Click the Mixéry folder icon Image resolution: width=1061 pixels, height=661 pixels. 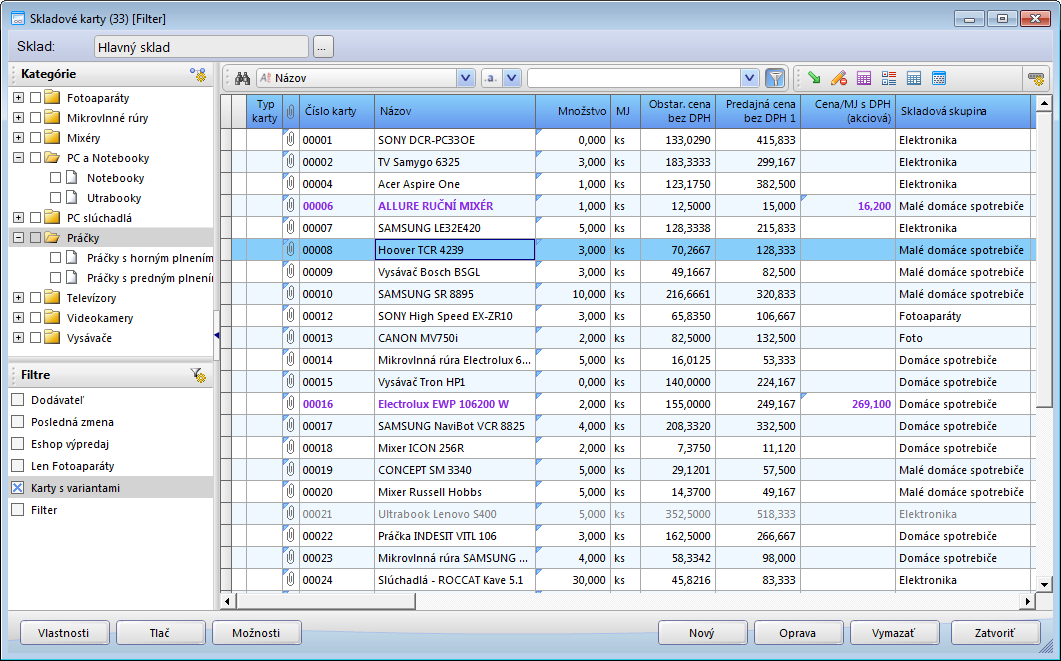tap(52, 138)
